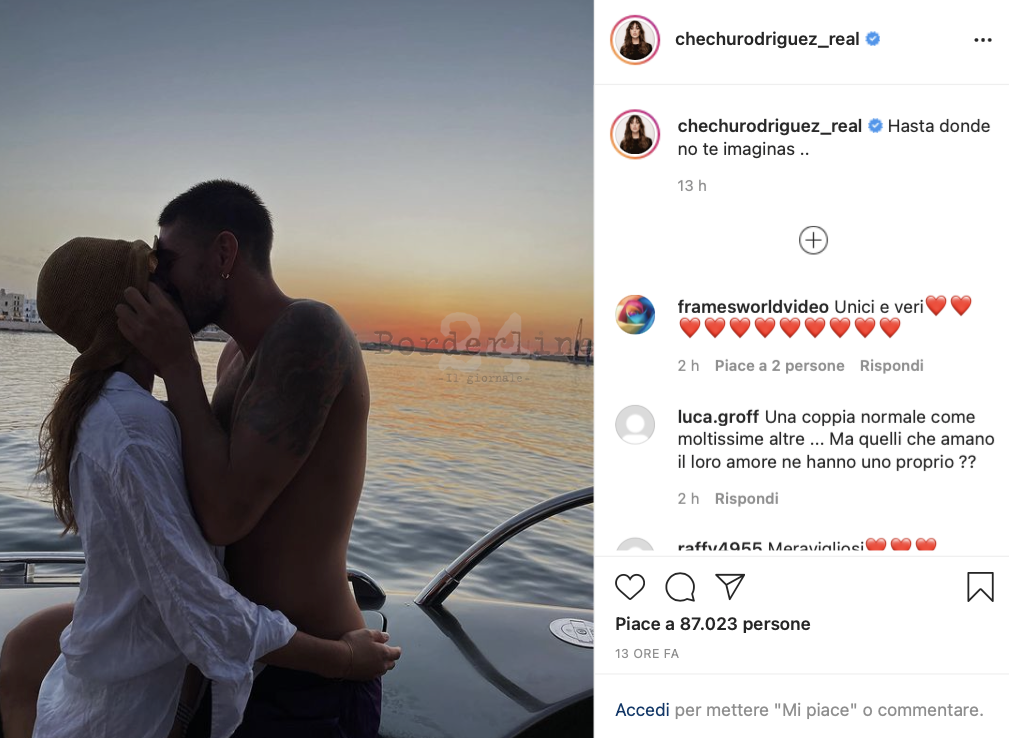Click the Accedi login link

642,710
